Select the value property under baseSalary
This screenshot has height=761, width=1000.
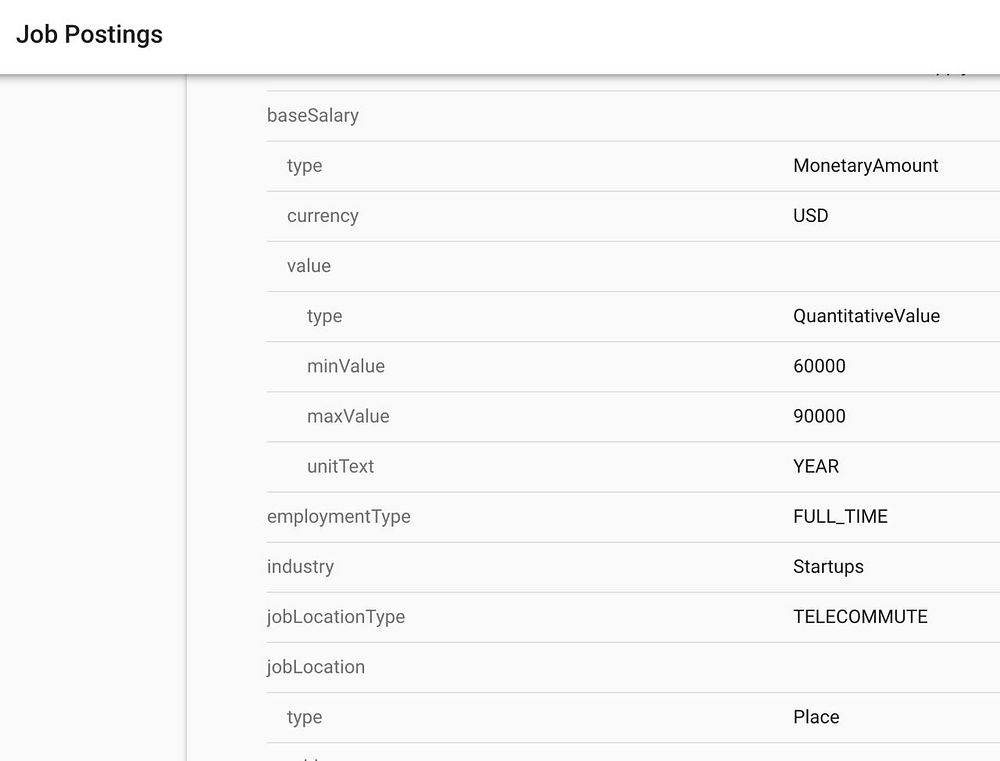click(308, 266)
